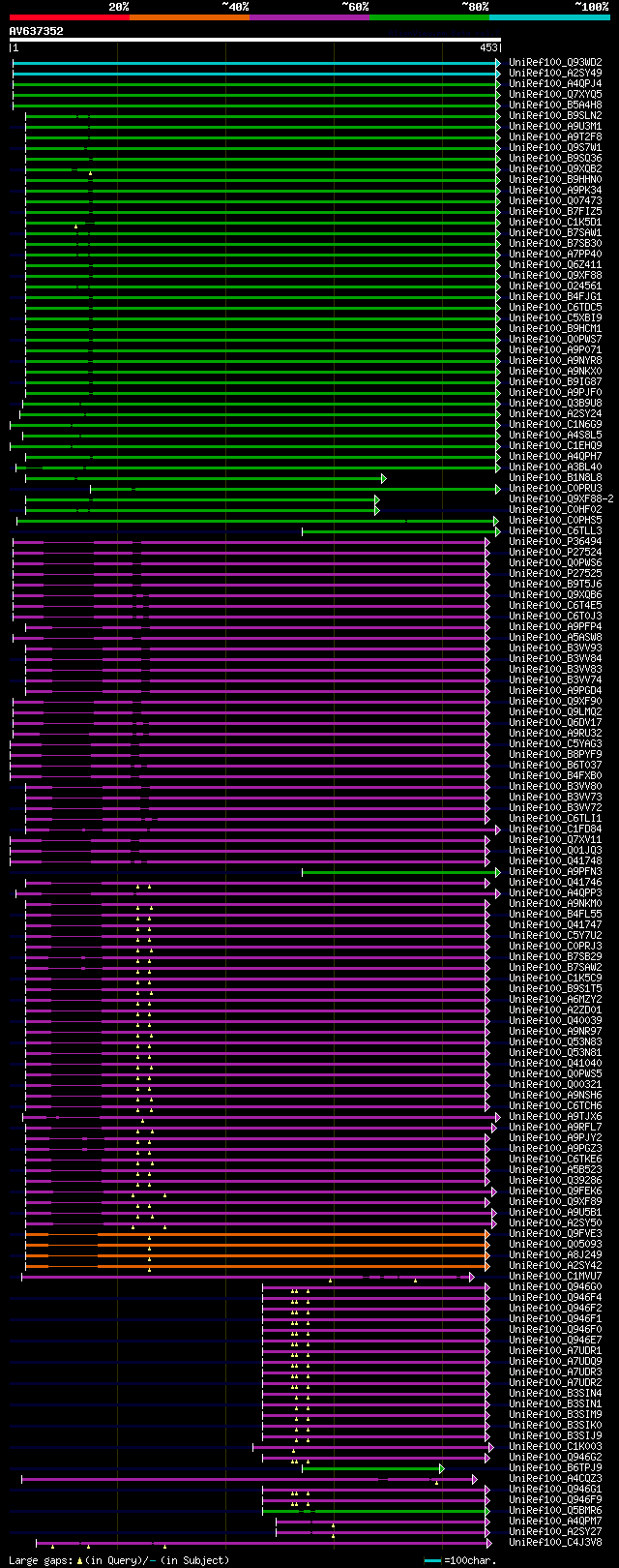This screenshot has height=1568, width=619.
Task: Open hit UniRef100_A8J249
Action: click(x=555, y=1255)
